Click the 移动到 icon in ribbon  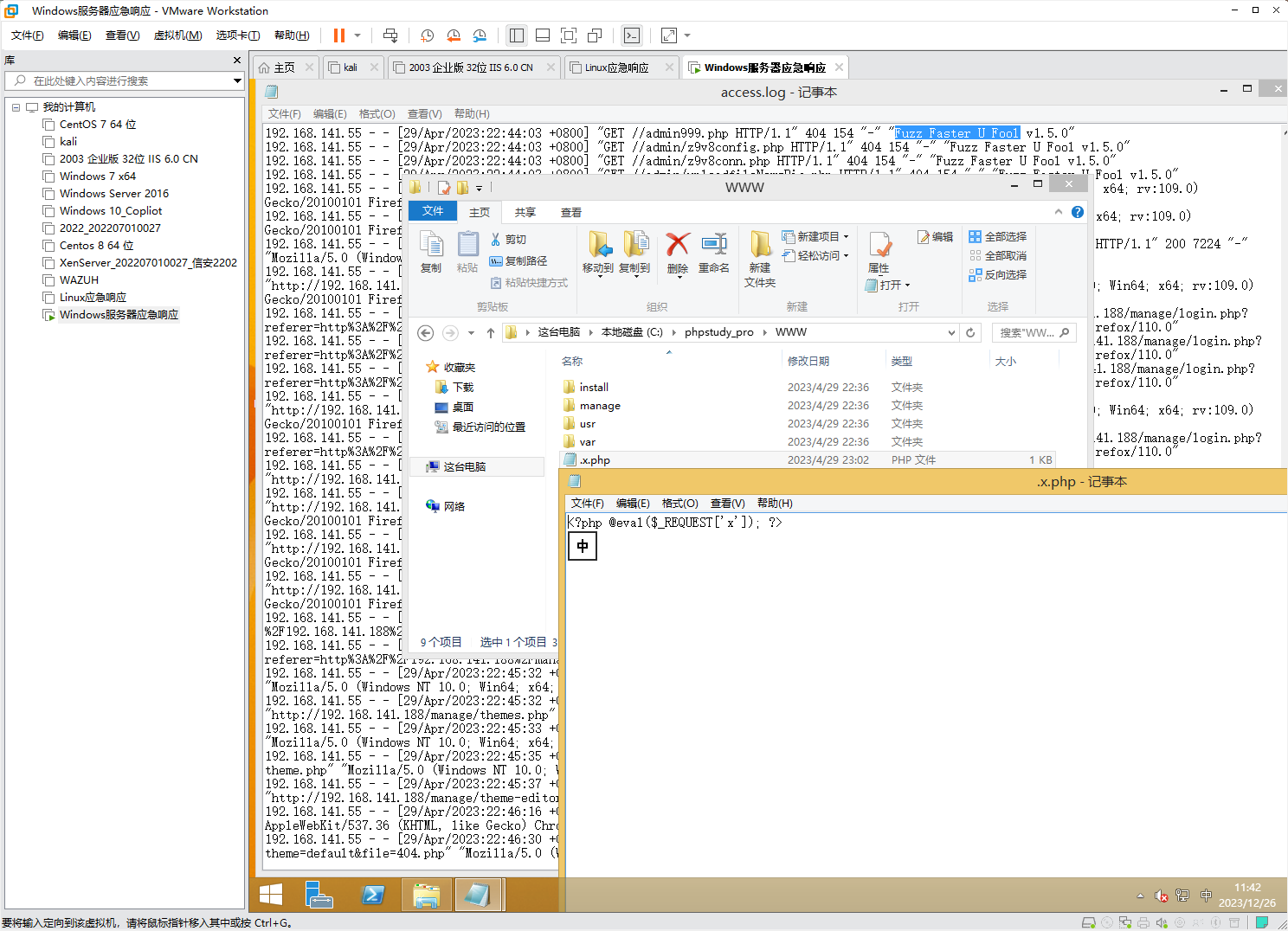point(598,253)
